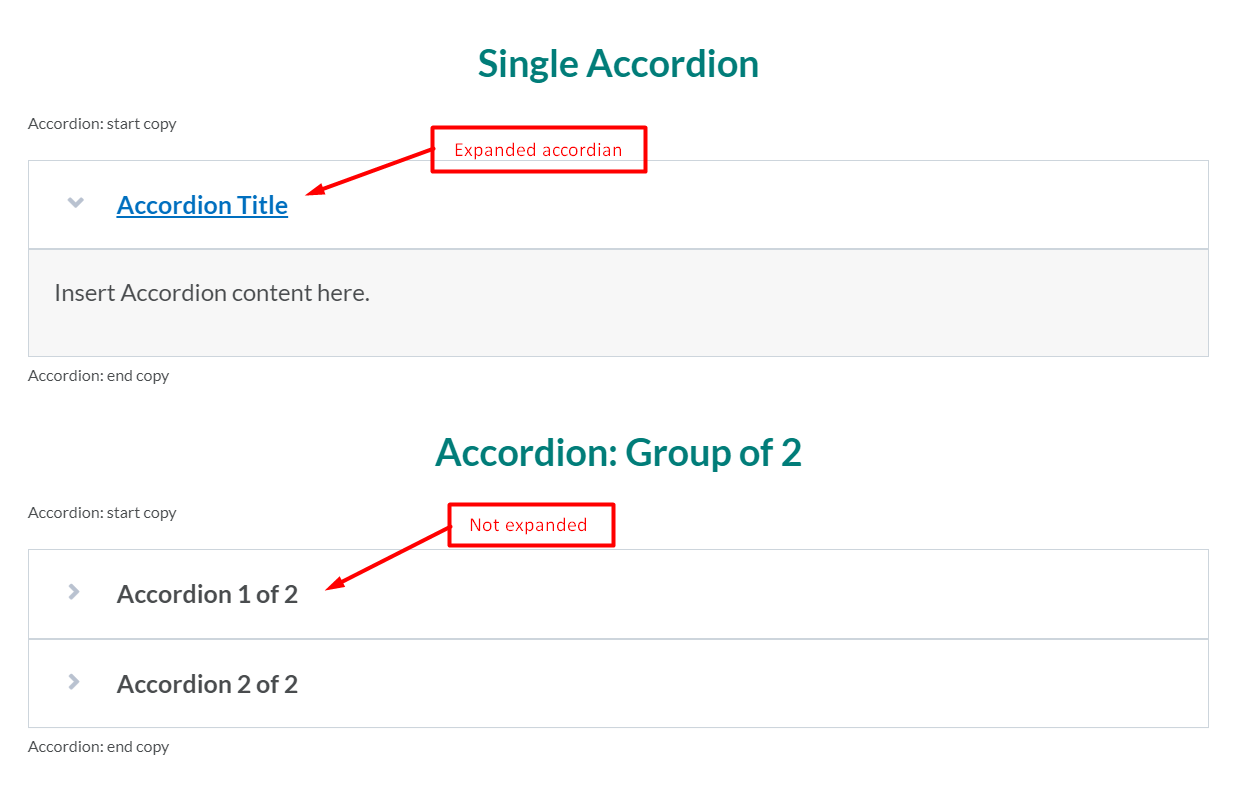Image resolution: width=1249 pixels, height=799 pixels.
Task: Click the Accordion Title link
Action: click(202, 205)
